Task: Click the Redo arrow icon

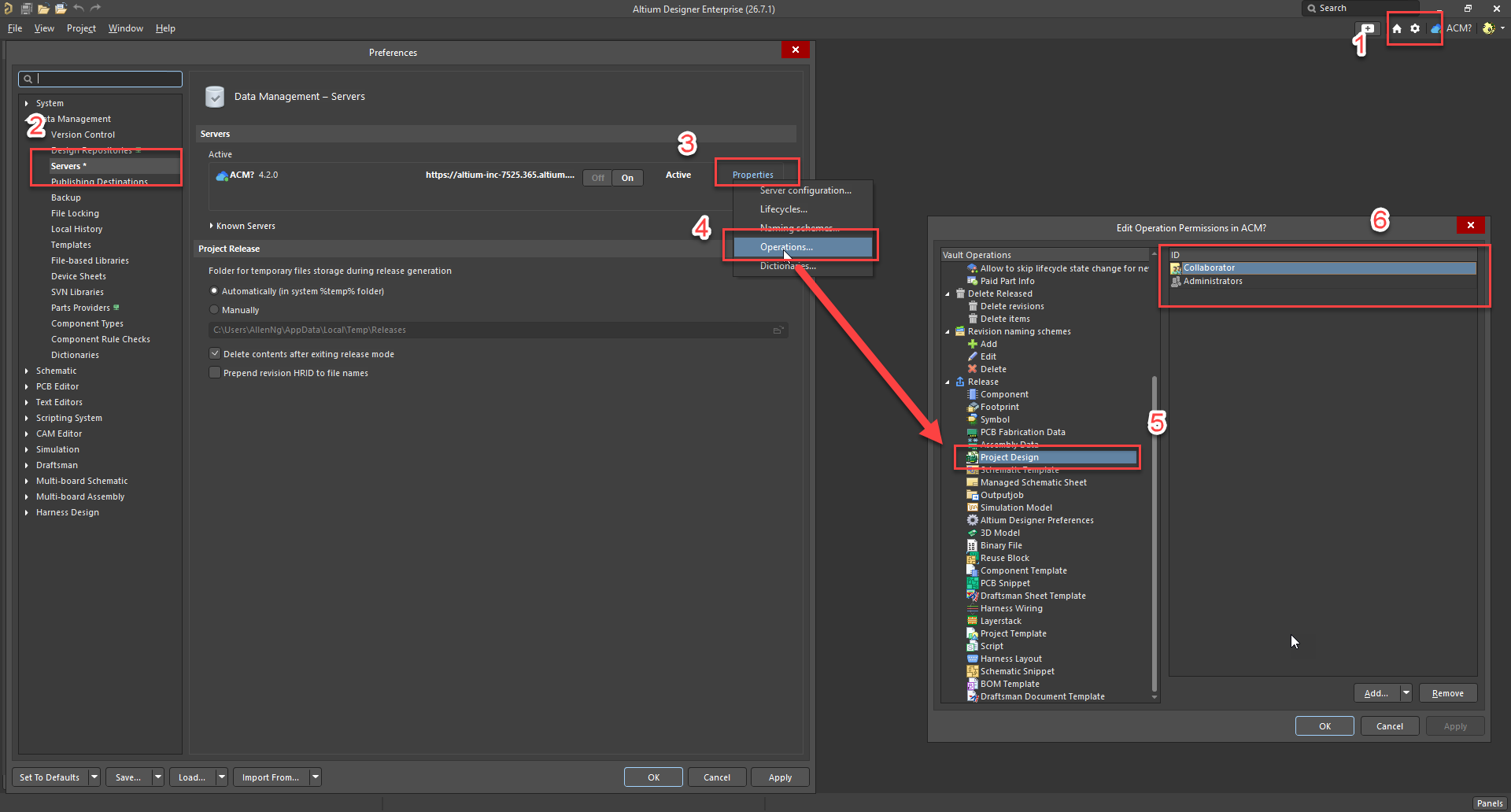Action: click(96, 9)
